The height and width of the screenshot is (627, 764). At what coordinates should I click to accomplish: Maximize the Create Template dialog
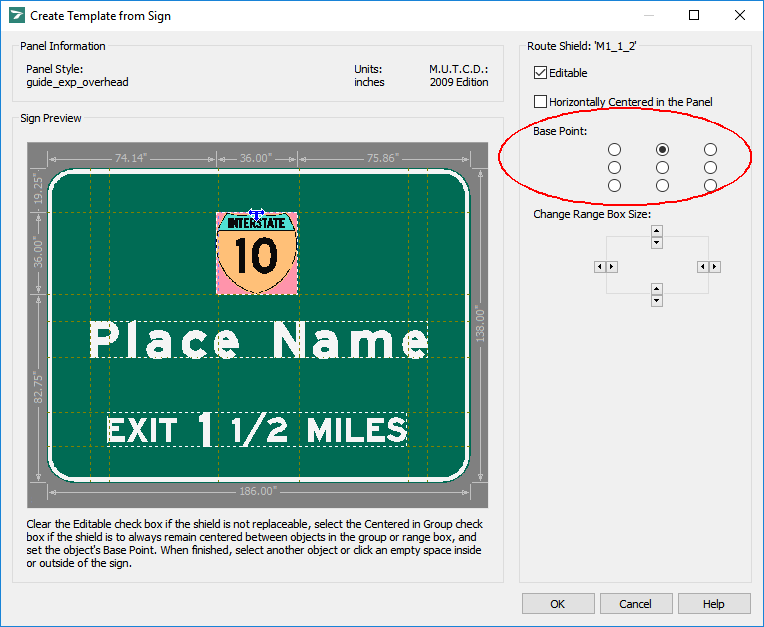(694, 15)
